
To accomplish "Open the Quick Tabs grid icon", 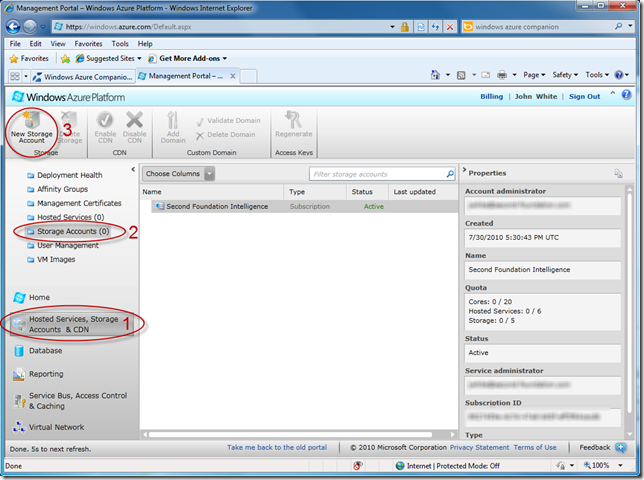I will (x=15, y=76).
